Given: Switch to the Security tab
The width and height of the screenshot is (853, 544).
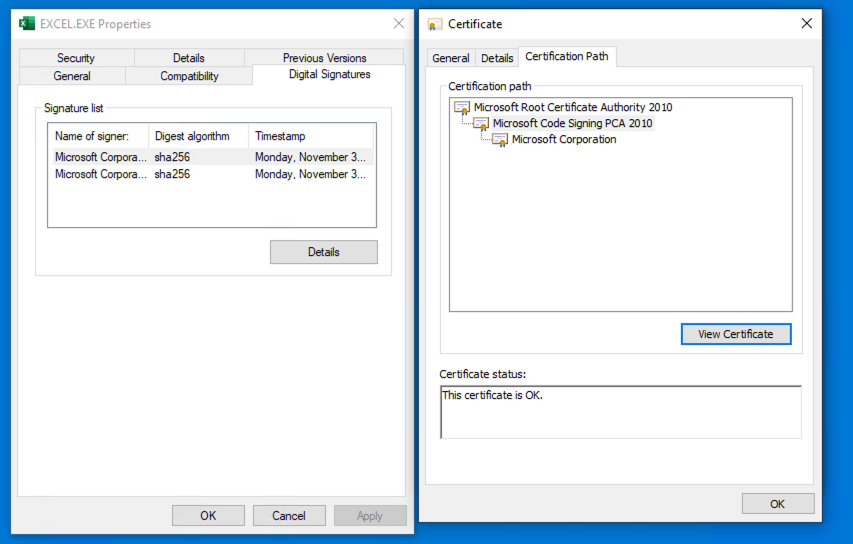Looking at the screenshot, I should [76, 58].
